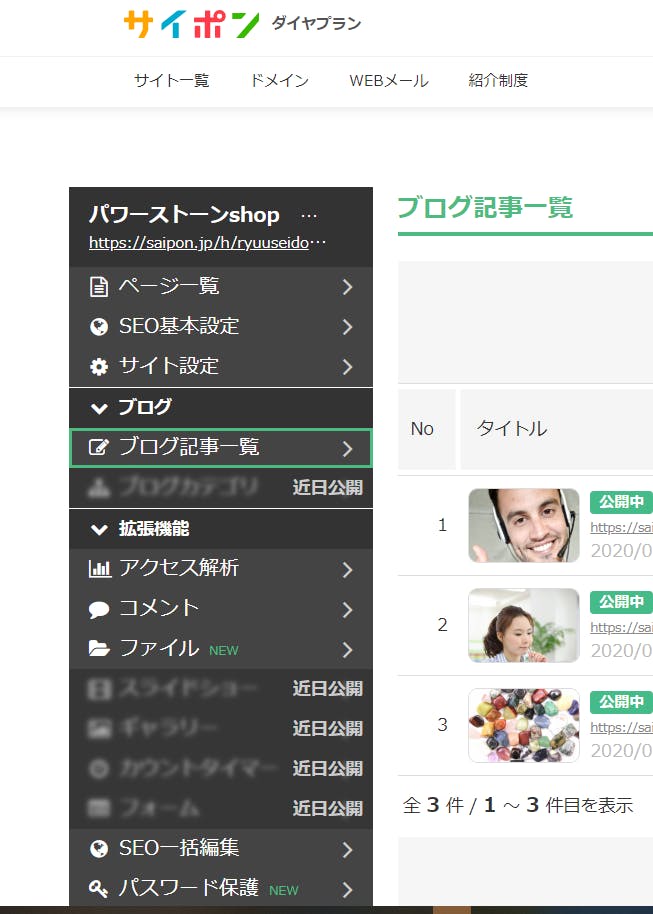Click the ブログ記事一覧 edit icon
653x914 pixels.
tap(99, 448)
